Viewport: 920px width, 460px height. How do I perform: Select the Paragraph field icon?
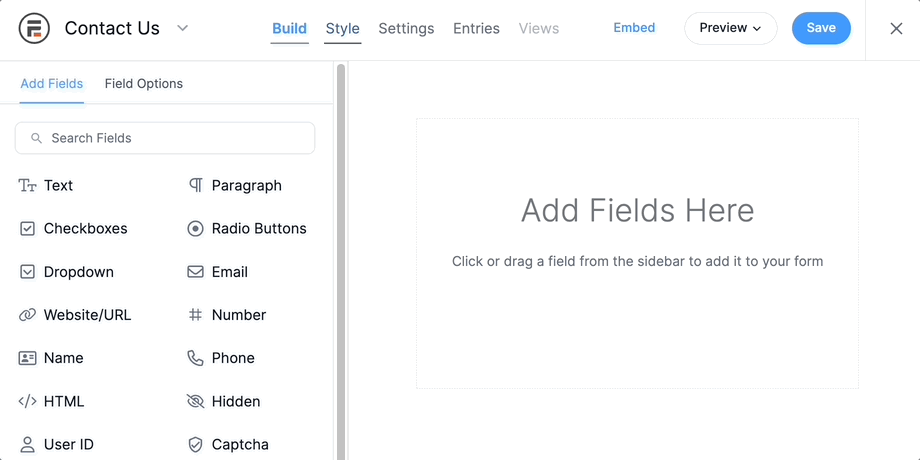[x=195, y=185]
